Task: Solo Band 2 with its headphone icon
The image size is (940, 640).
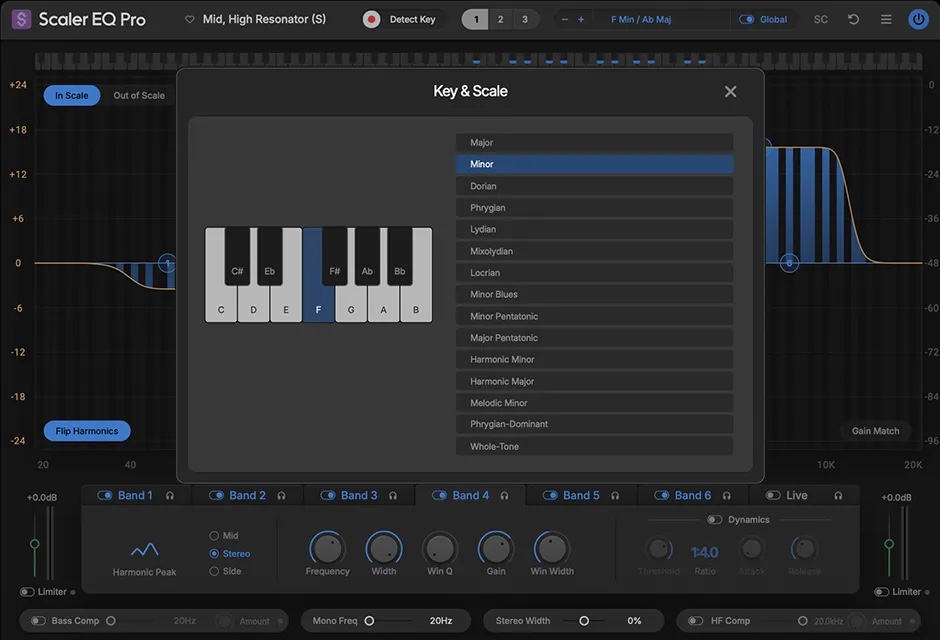Action: click(x=281, y=496)
